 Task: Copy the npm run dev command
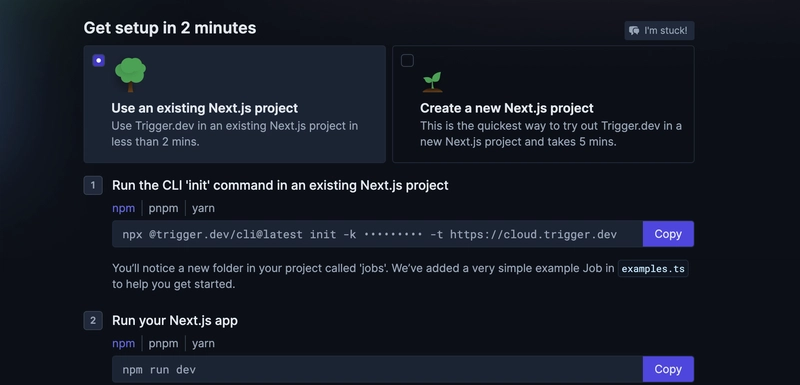(668, 369)
